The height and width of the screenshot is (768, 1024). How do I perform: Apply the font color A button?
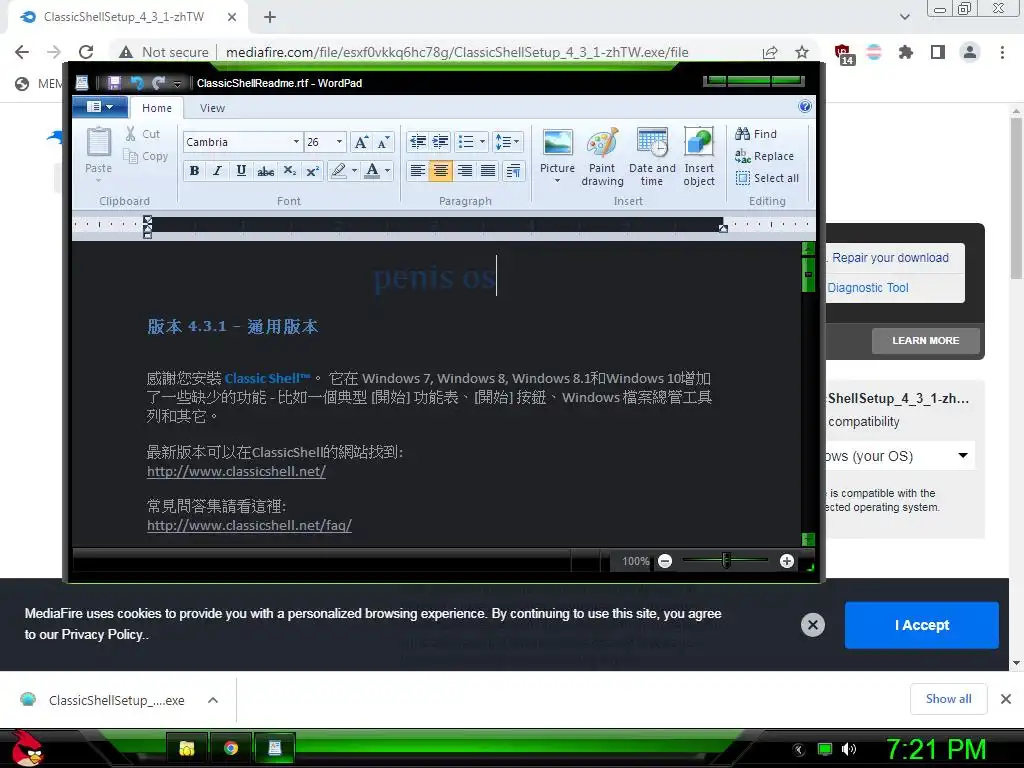tap(372, 171)
